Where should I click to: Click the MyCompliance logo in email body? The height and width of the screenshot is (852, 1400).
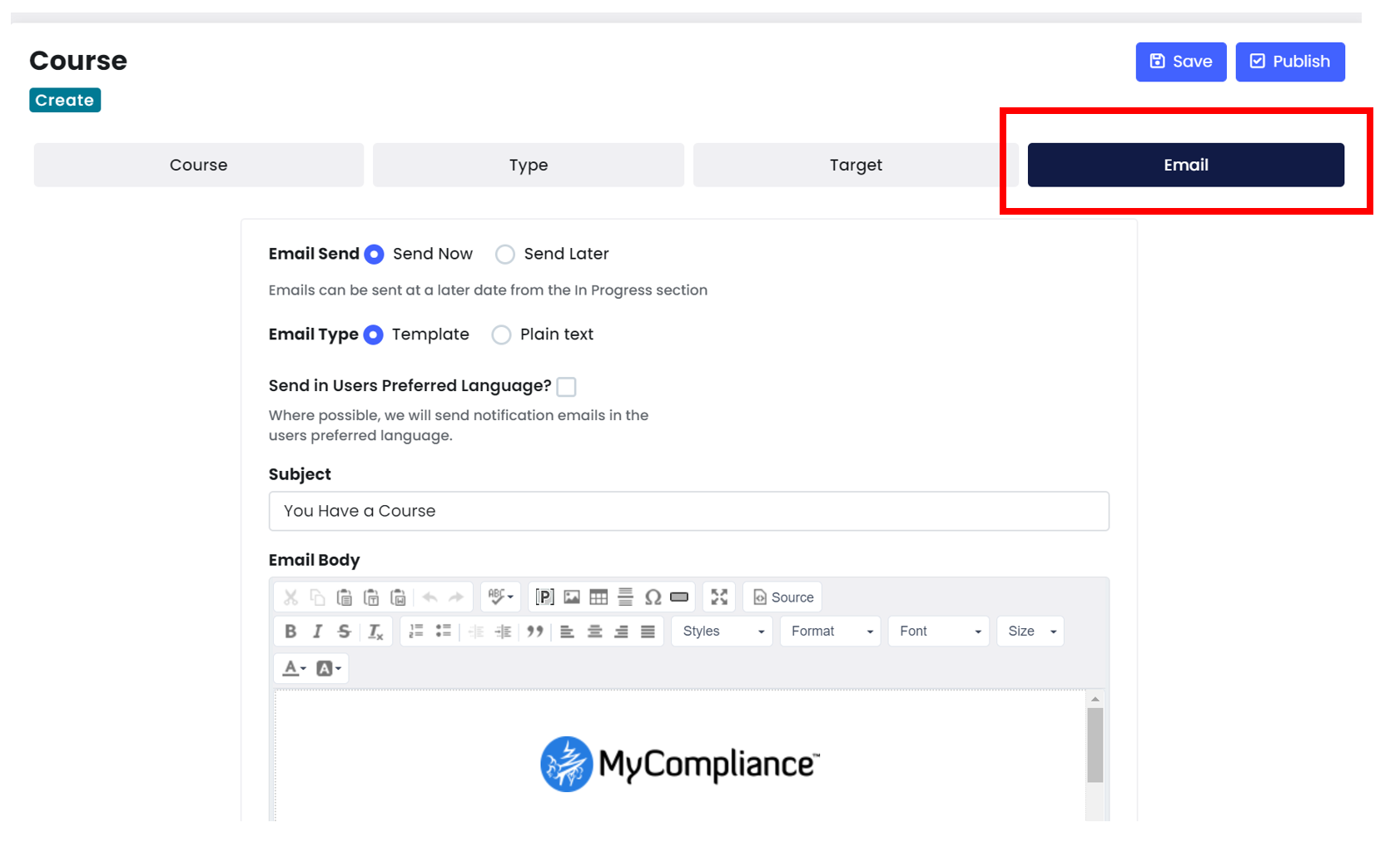coord(680,764)
